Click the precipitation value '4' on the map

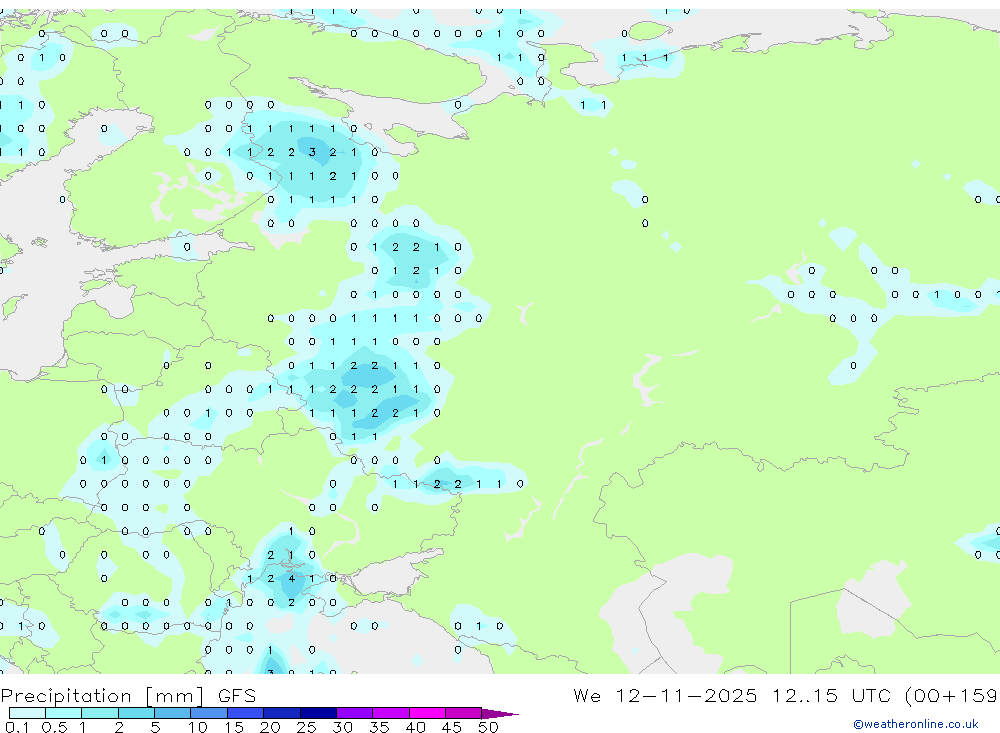click(291, 579)
